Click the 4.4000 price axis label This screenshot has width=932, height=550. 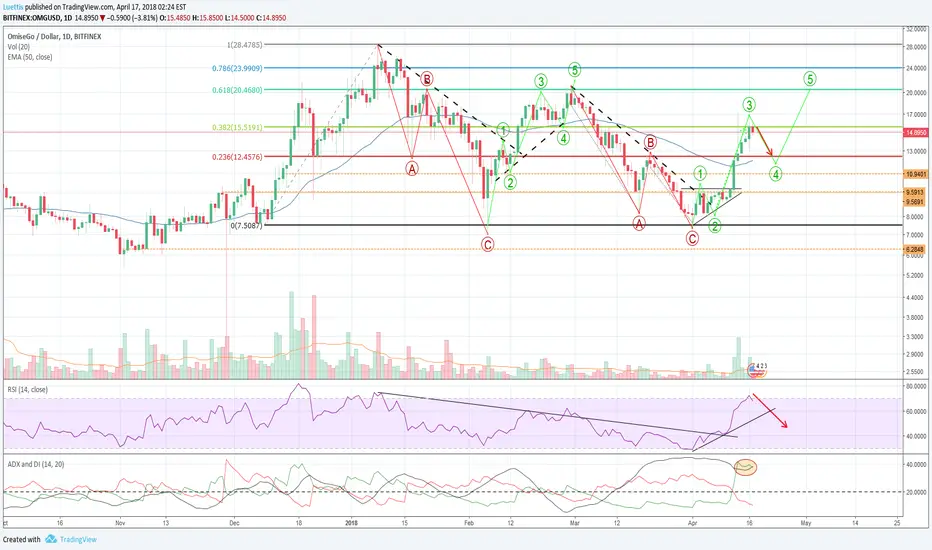(x=916, y=297)
